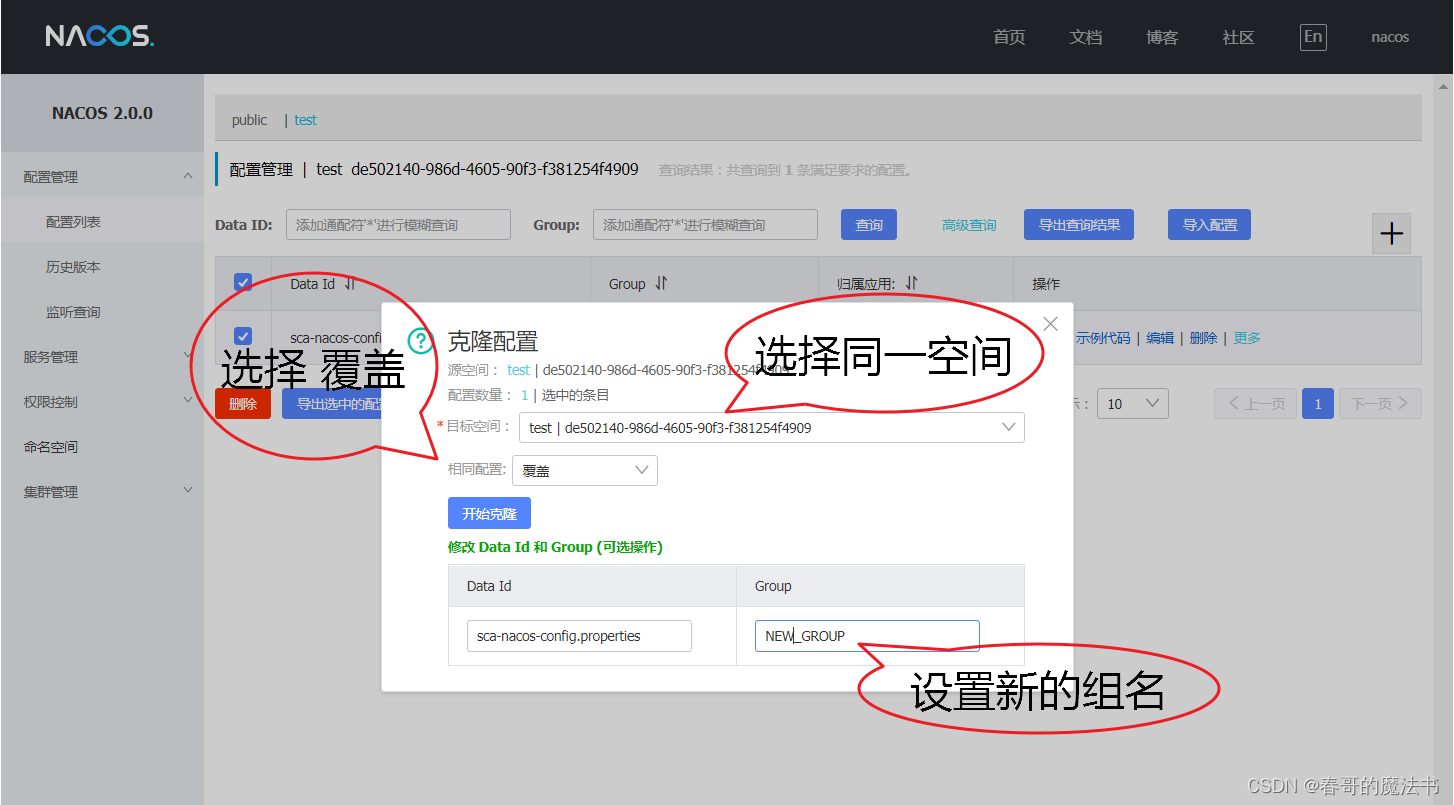1454x805 pixels.
Task: Toggle the select-all checkbox in table header
Action: (x=243, y=283)
